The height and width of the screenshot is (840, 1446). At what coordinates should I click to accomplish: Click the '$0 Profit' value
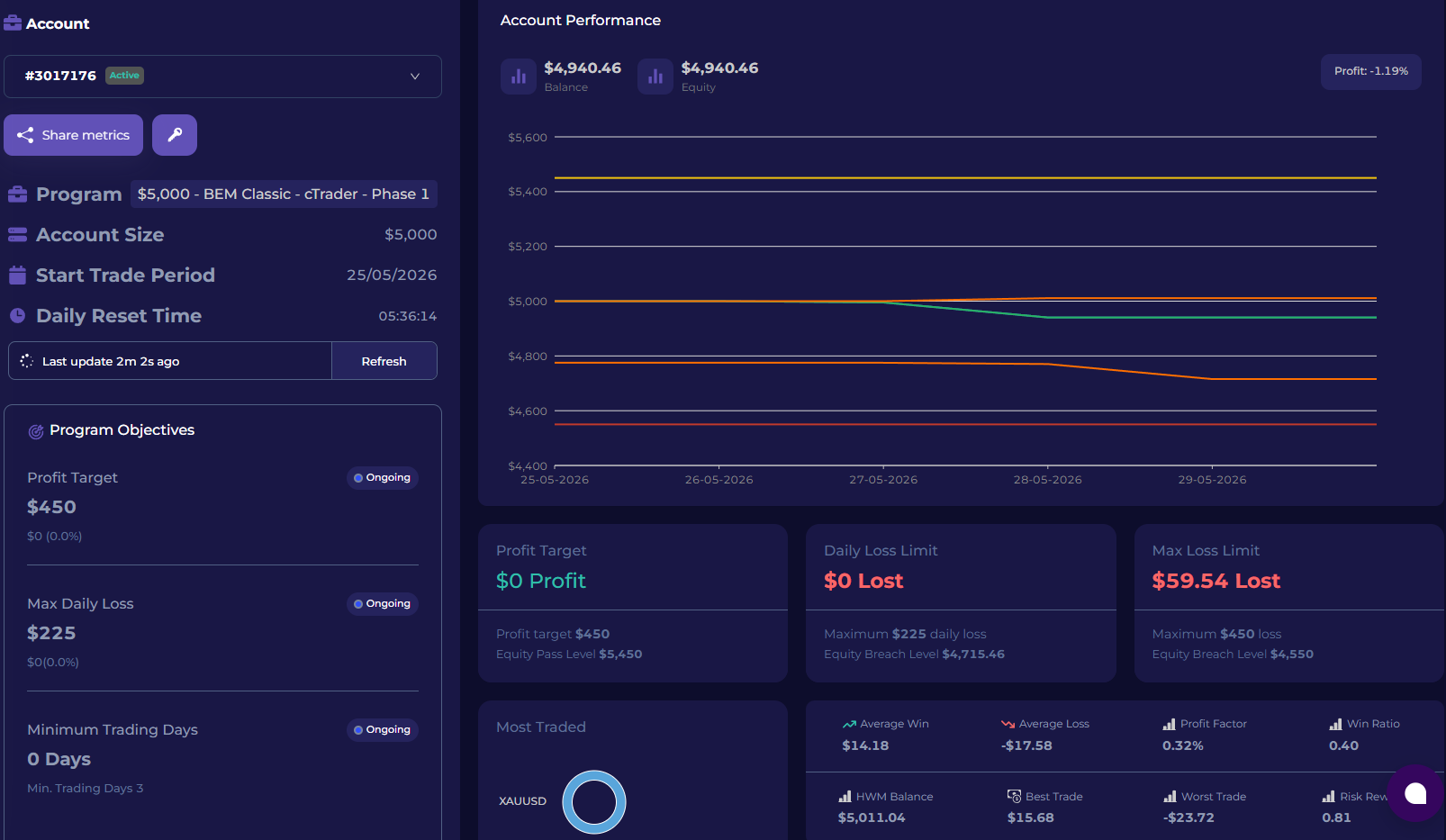coord(541,582)
